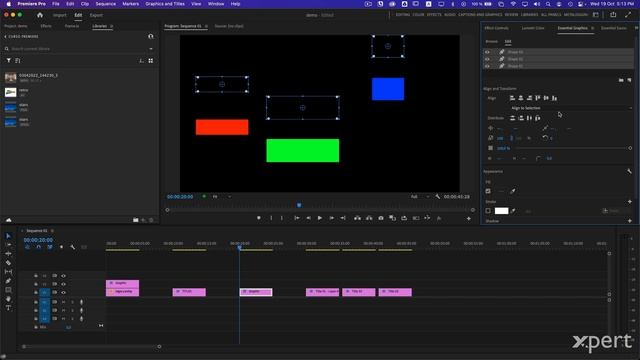Screen dimensions: 640x360
Task: Click the align bottom edges icon
Action: pyautogui.click(x=554, y=98)
